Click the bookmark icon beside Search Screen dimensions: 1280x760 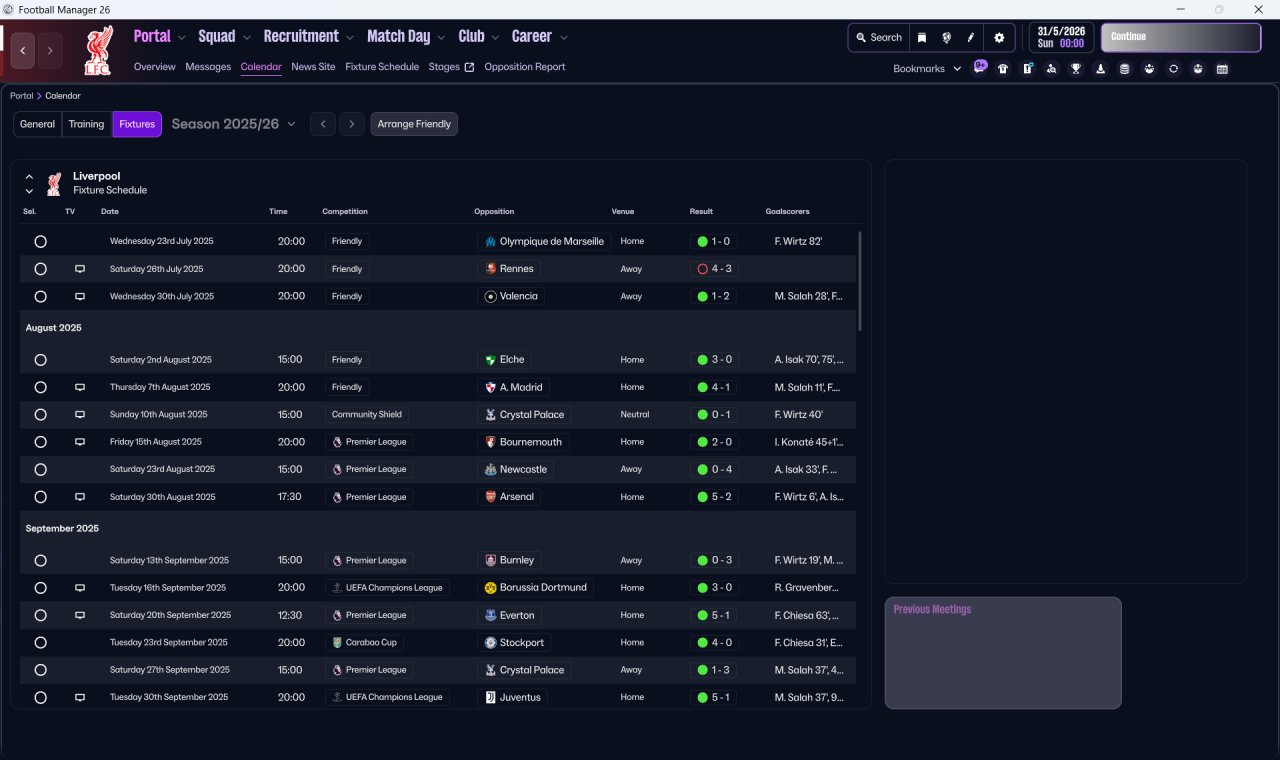click(x=922, y=38)
